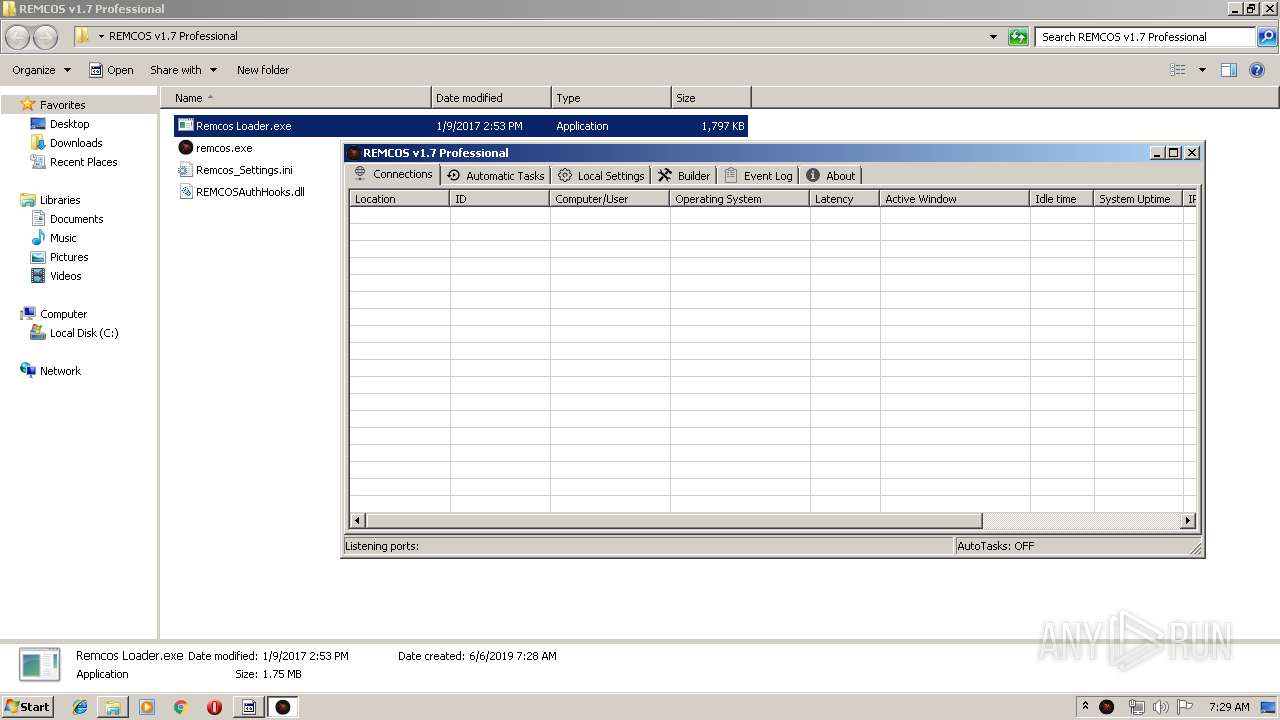The width and height of the screenshot is (1280, 720).
Task: Open Recent Places in Favorites
Action: (83, 162)
